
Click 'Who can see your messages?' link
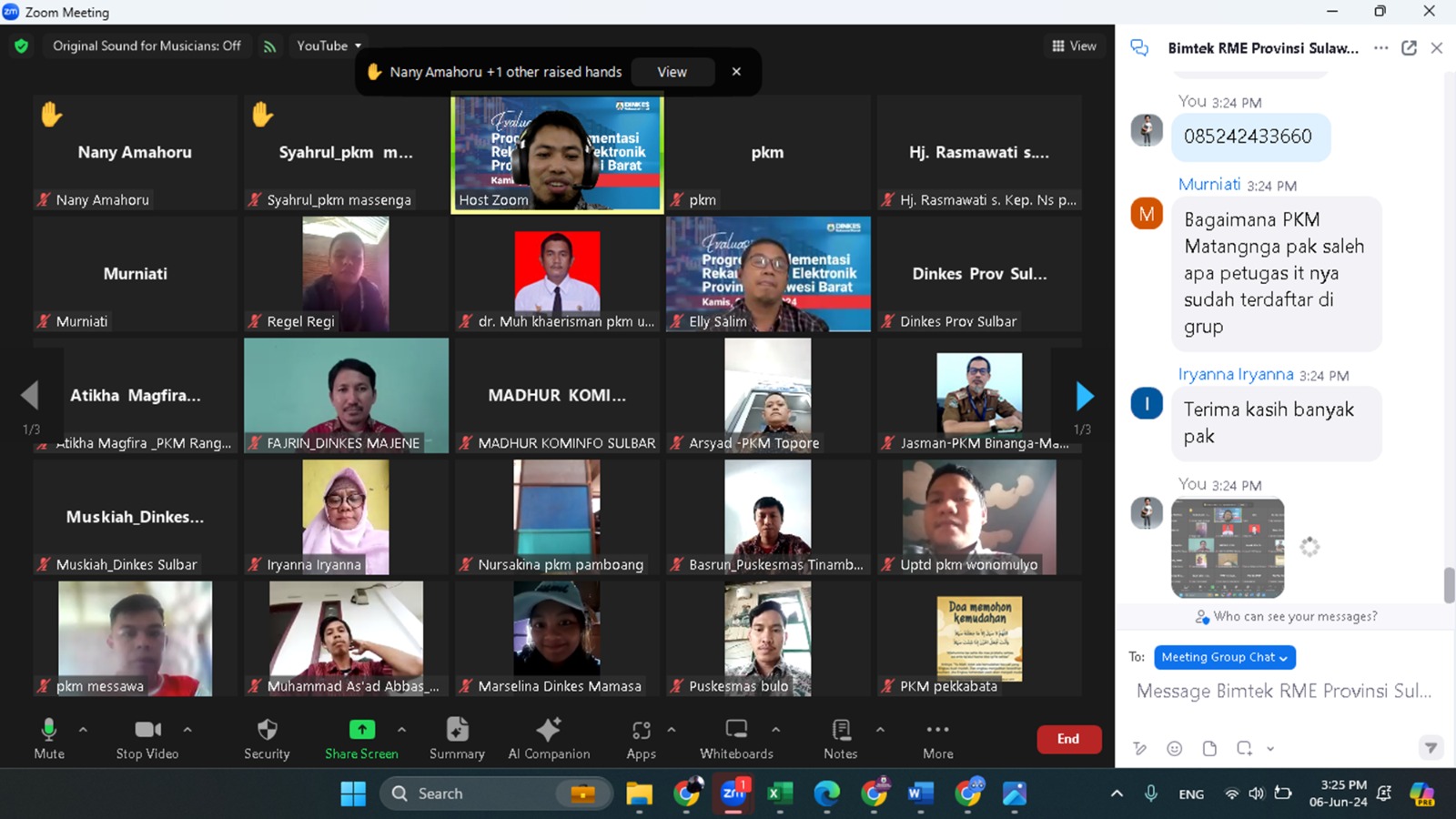coord(1294,617)
